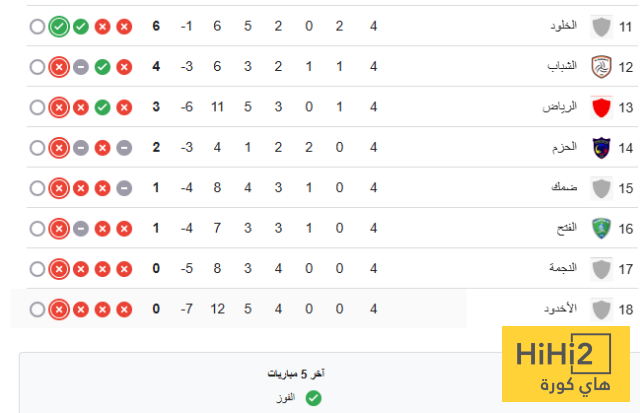Select the النجمة team crest
This screenshot has width=640, height=413.
(x=601, y=268)
